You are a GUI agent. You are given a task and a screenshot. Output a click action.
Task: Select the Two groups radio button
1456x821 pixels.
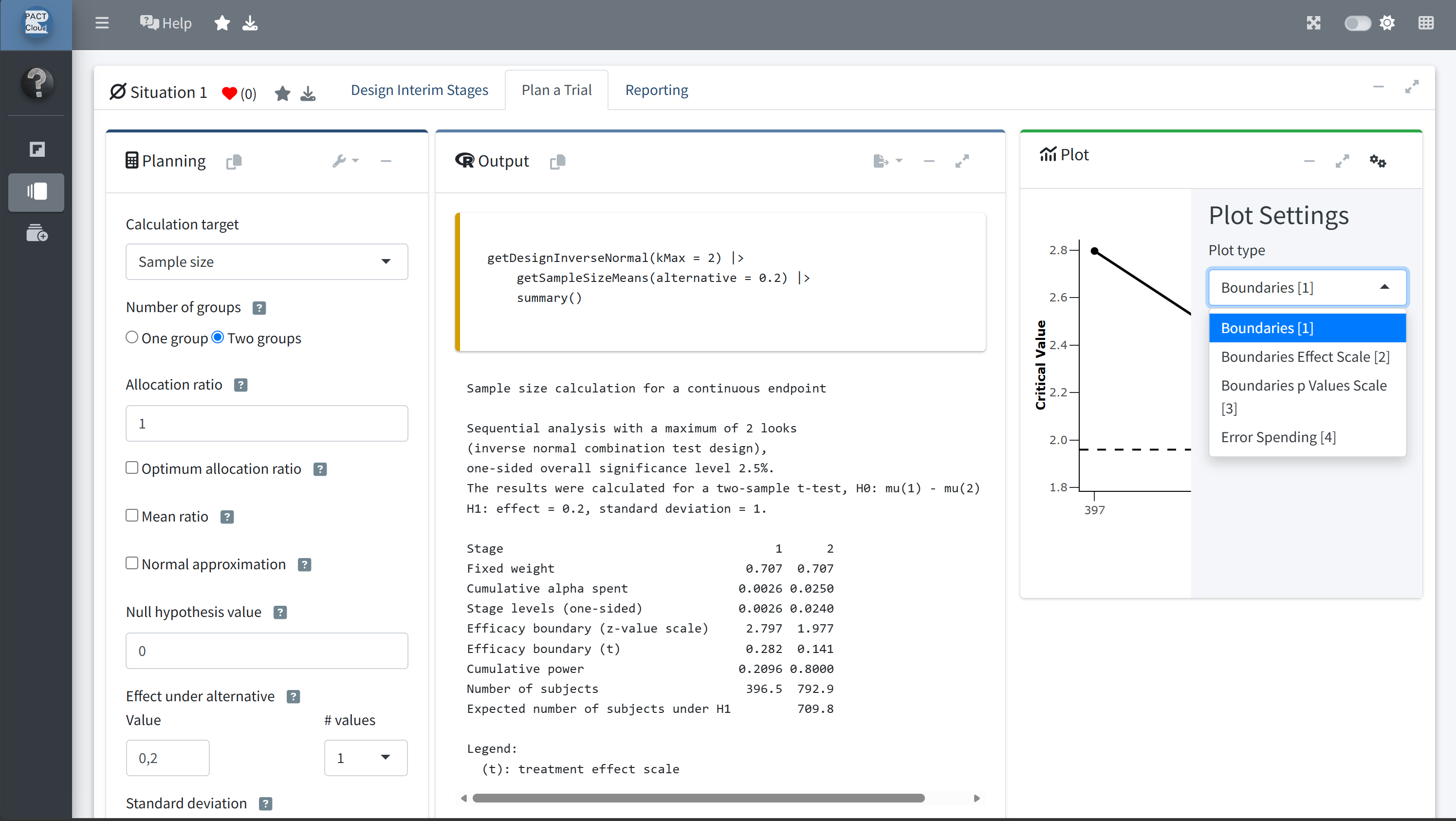(218, 337)
